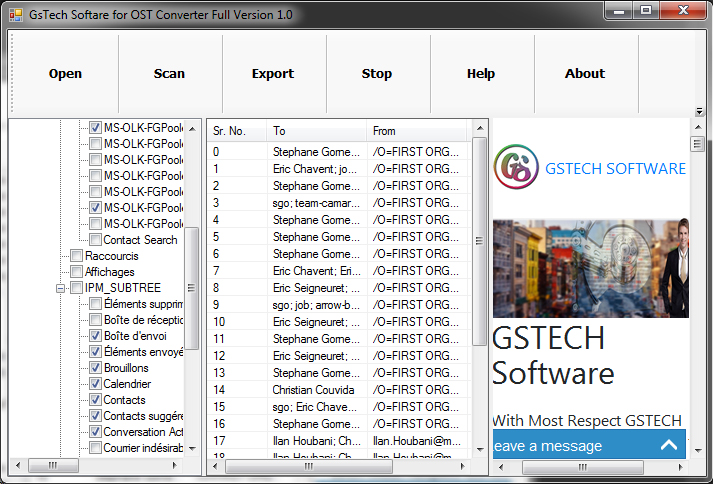Screen dimensions: 713x484
Task: Open the About toolbar item
Action: [x=585, y=74]
